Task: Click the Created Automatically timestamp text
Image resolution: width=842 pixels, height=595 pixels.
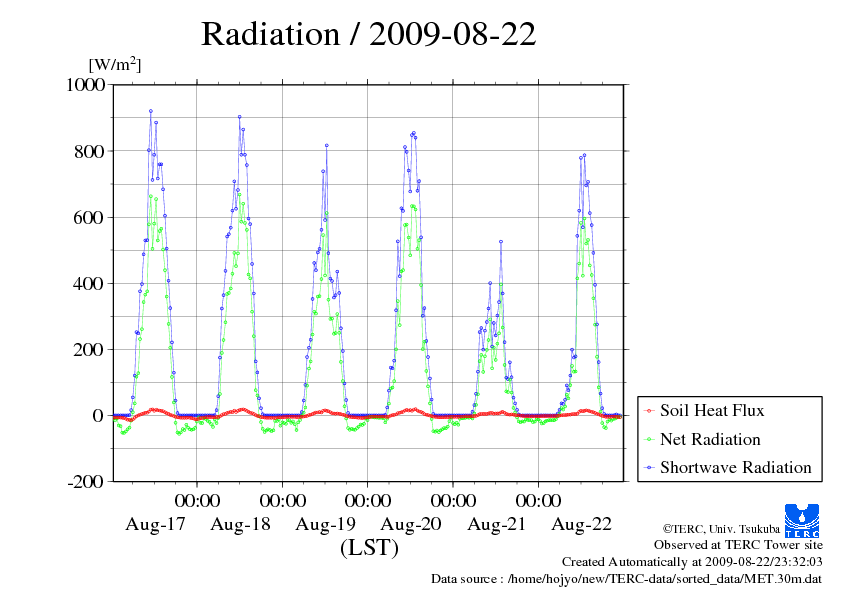Action: 692,562
